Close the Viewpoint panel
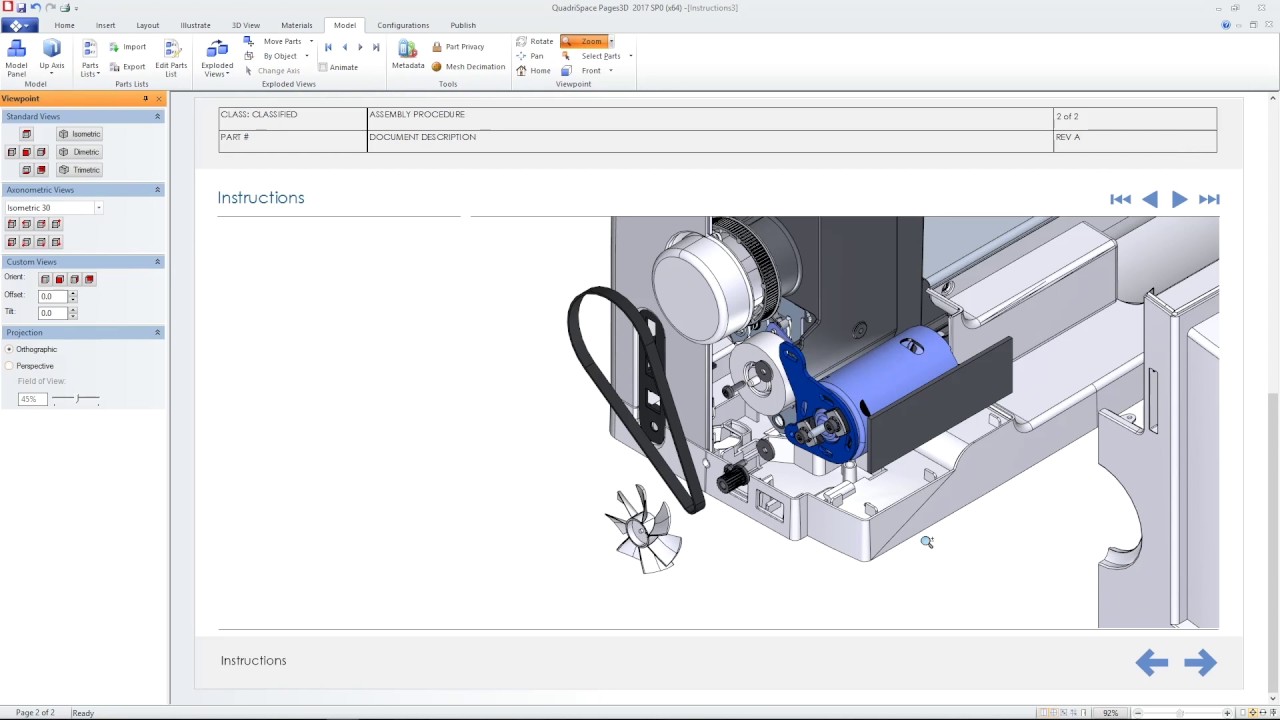This screenshot has height=720, width=1280. 159,99
